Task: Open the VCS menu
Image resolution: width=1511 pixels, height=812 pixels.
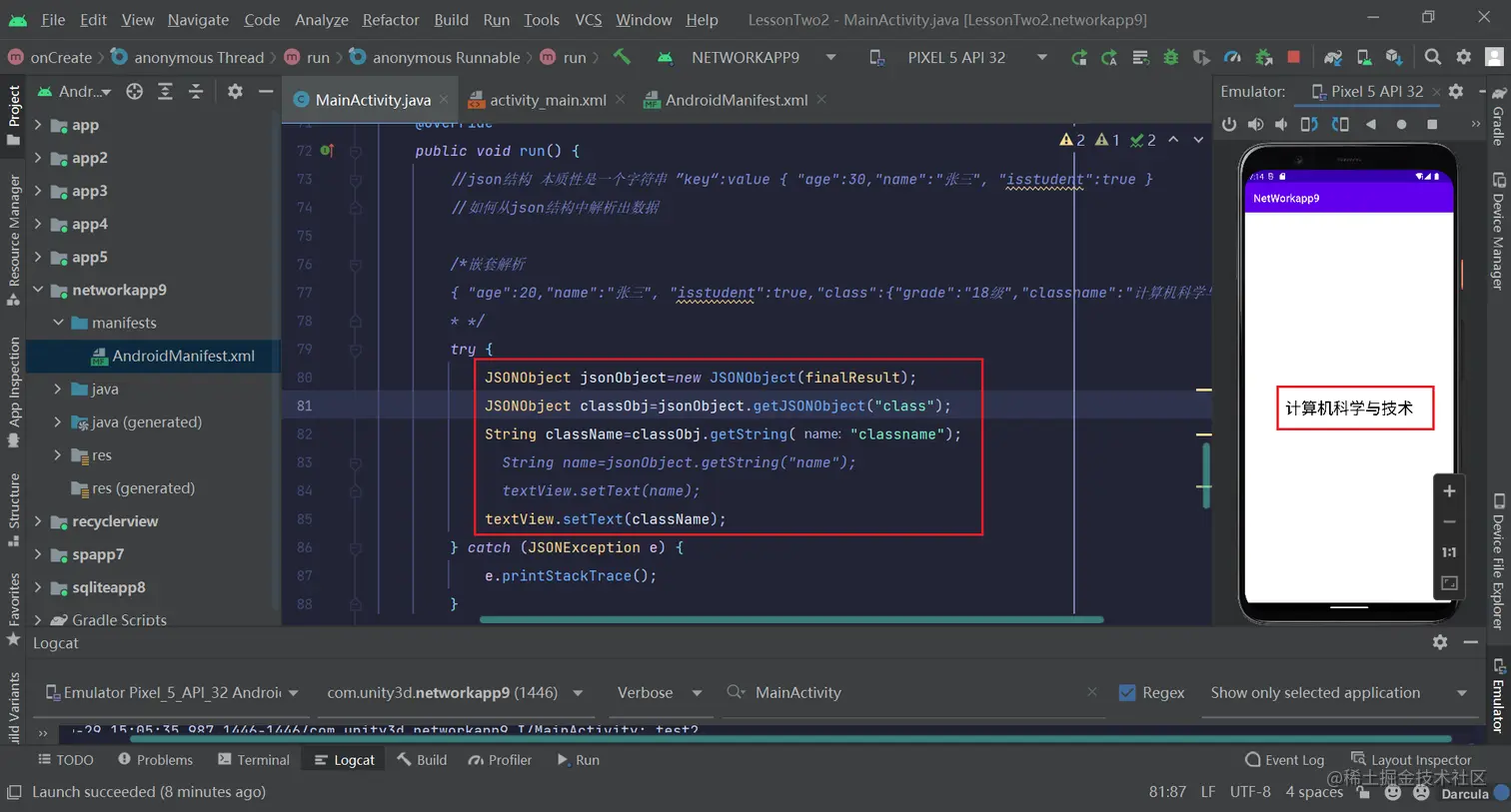Action: [x=589, y=19]
